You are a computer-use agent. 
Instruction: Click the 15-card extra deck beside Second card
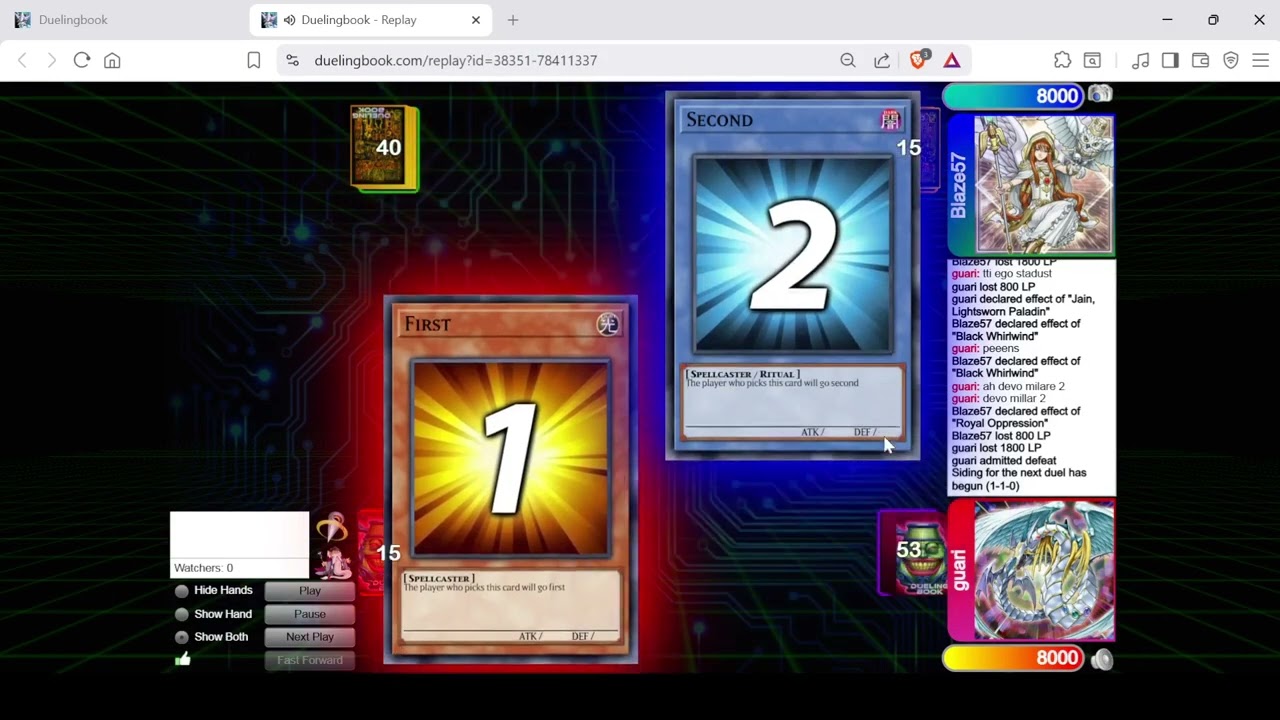pyautogui.click(x=929, y=148)
